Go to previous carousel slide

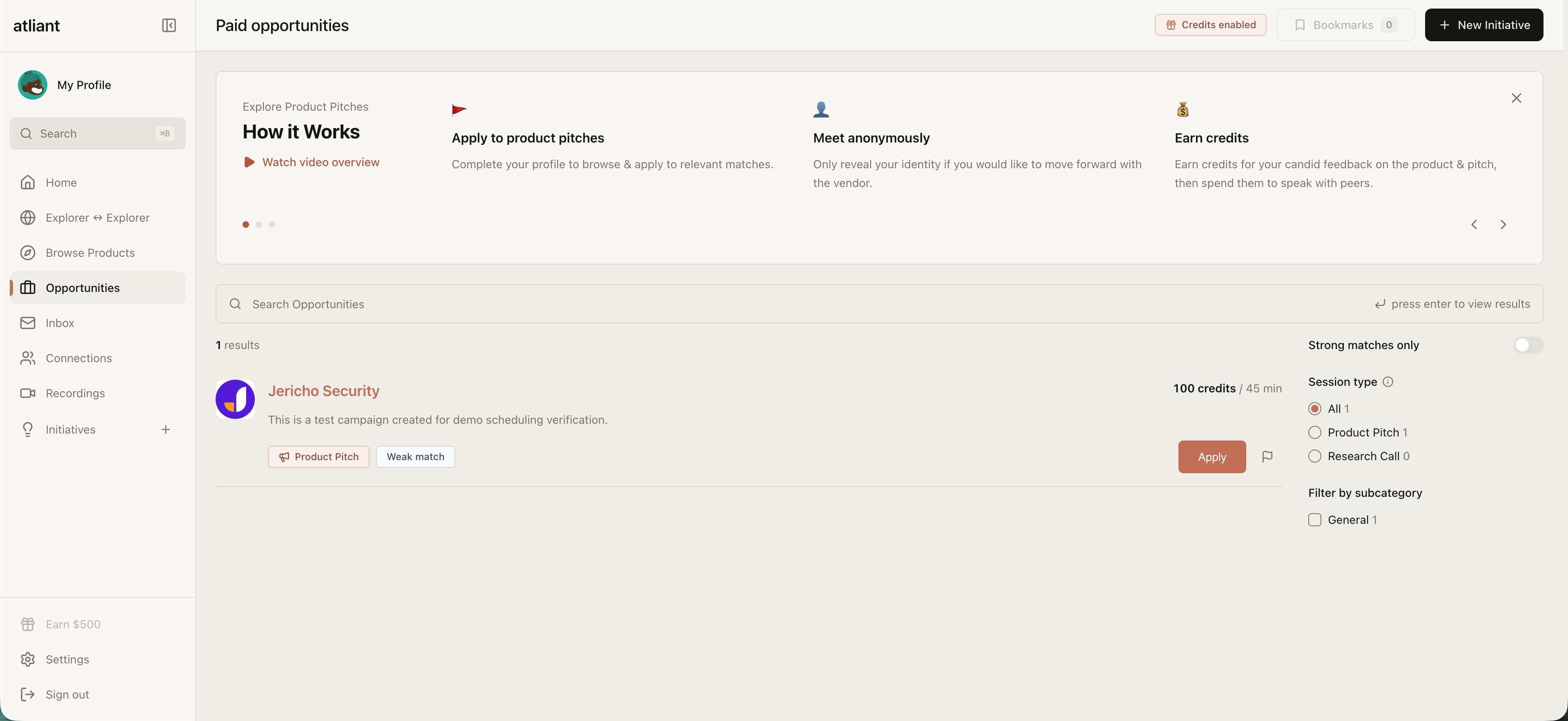click(1474, 225)
